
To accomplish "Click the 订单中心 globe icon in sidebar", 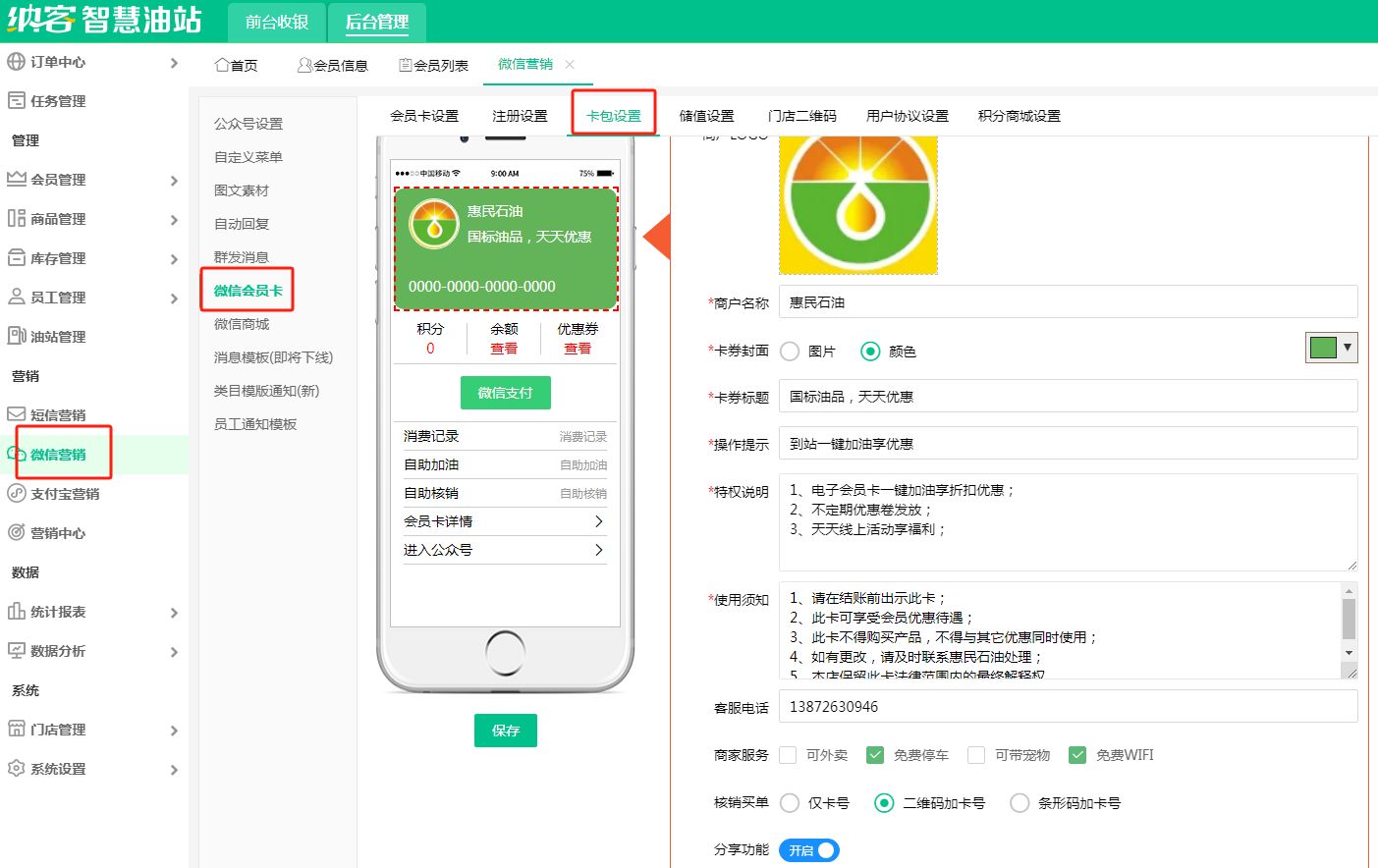I will pyautogui.click(x=16, y=62).
